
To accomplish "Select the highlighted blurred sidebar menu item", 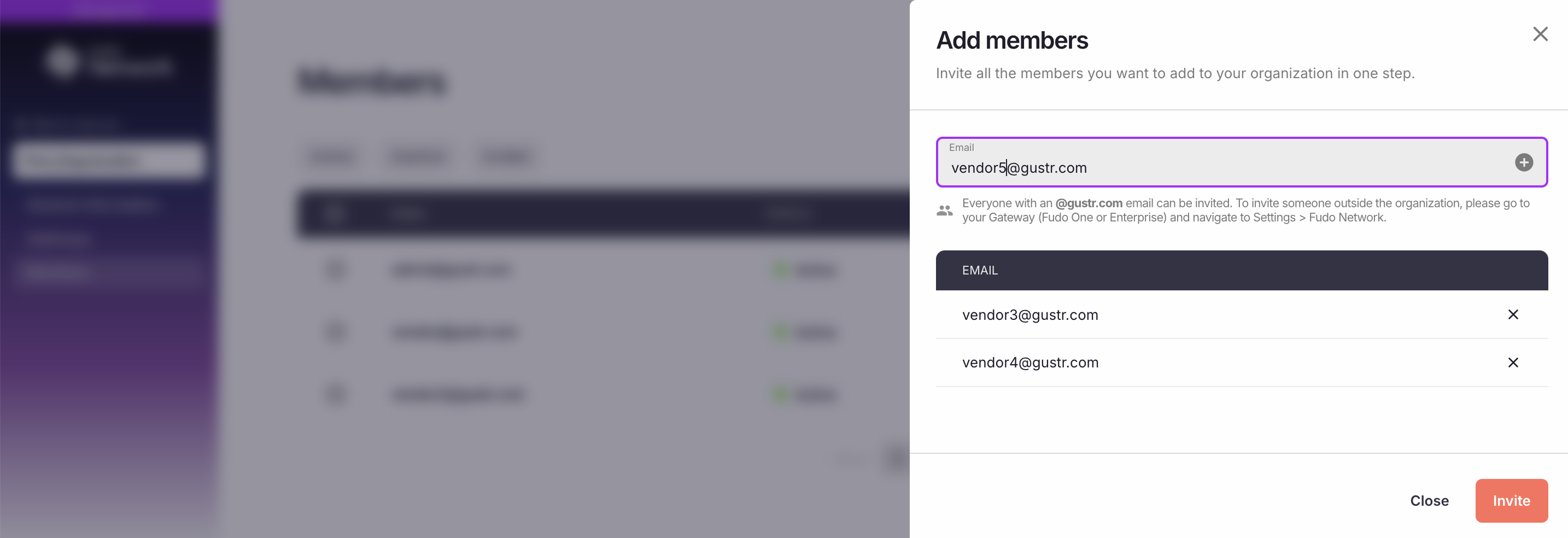I will coord(108,161).
